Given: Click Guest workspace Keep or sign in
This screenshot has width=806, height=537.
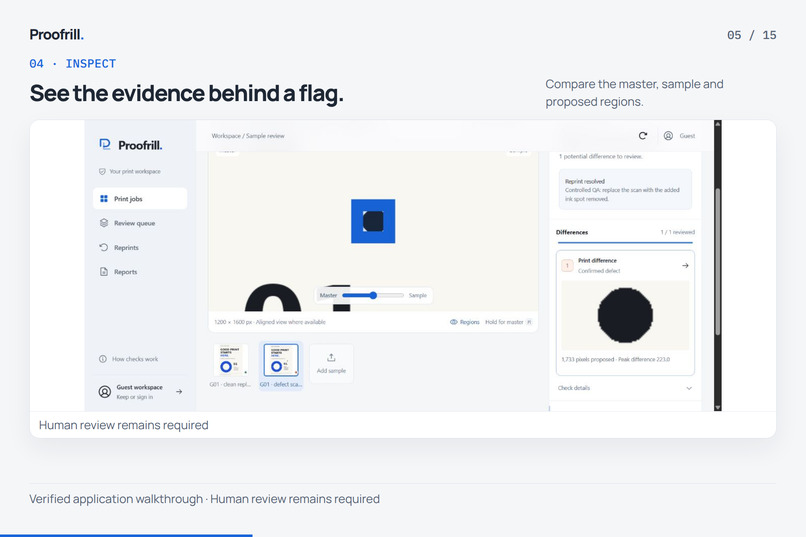Looking at the screenshot, I should (x=140, y=392).
